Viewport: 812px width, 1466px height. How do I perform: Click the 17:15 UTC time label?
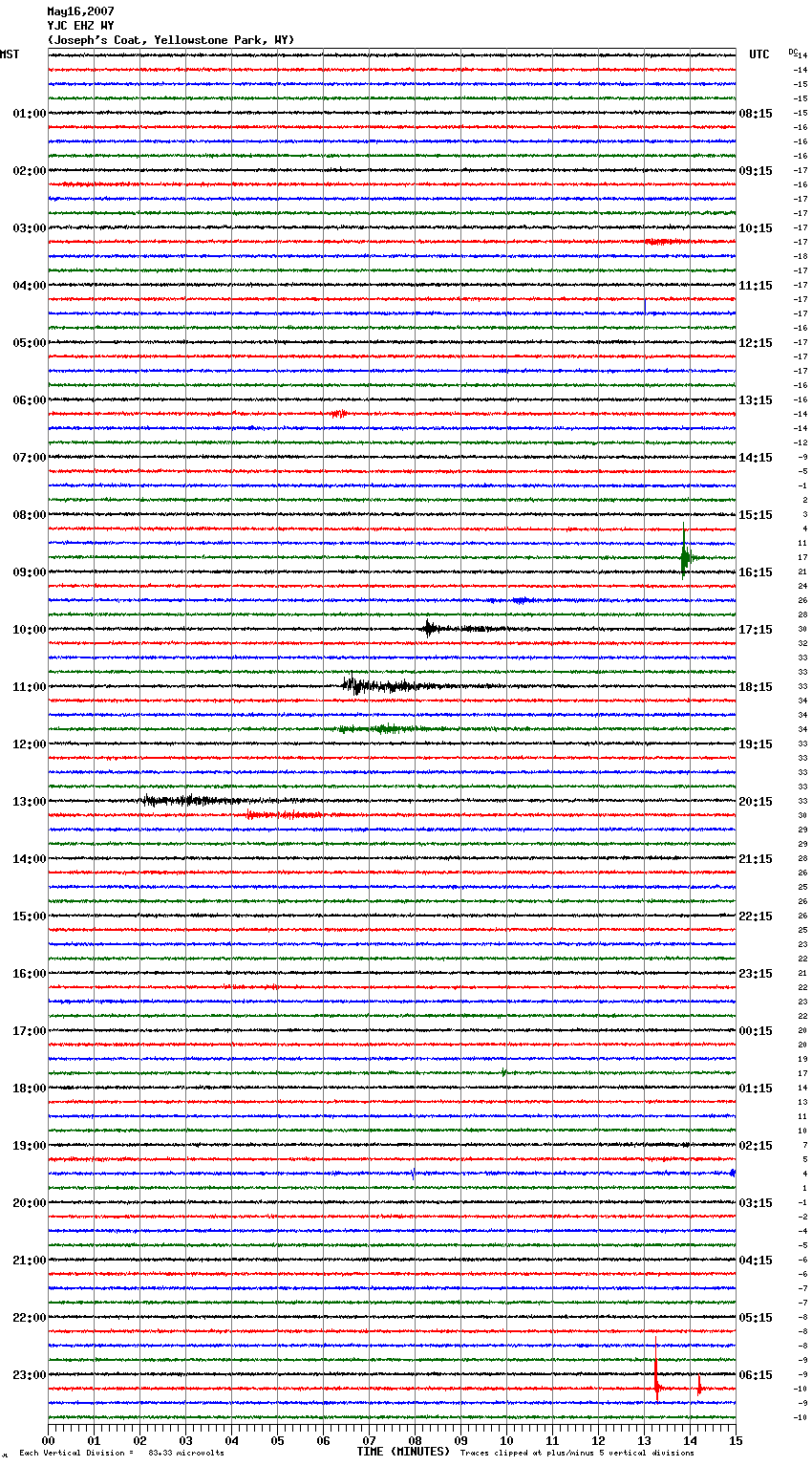(x=756, y=630)
